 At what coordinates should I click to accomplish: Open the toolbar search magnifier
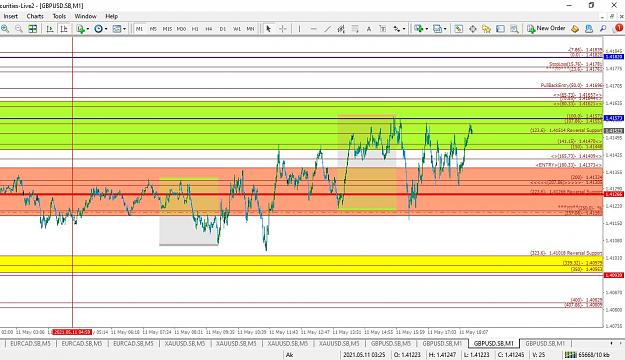point(603,29)
